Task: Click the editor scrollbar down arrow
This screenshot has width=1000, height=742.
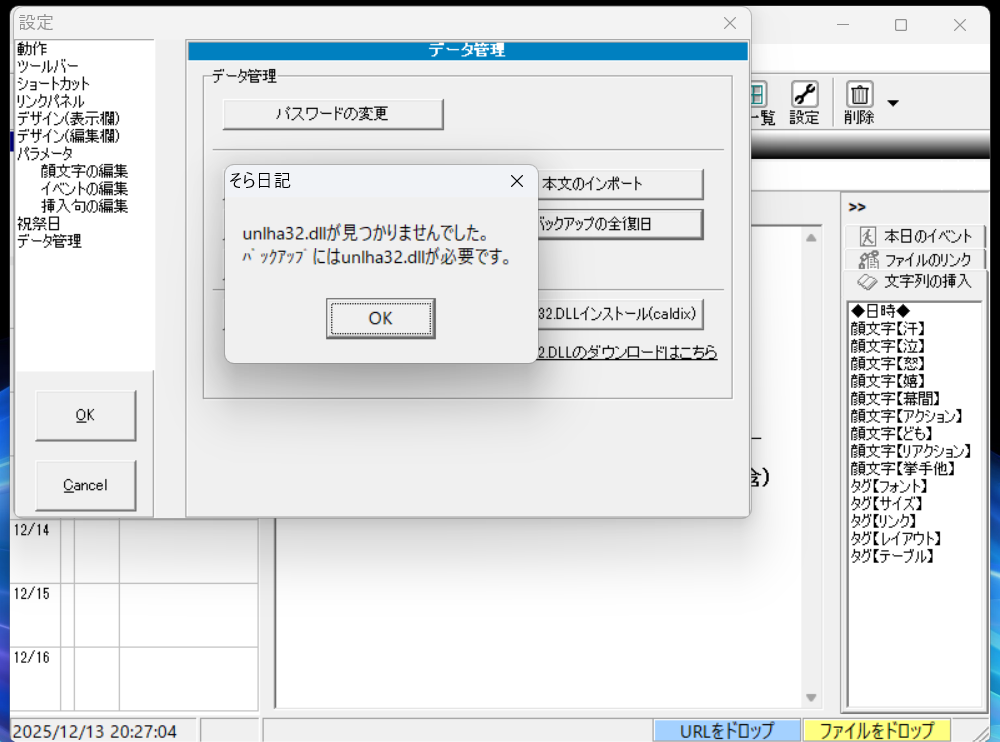Action: coord(811,698)
